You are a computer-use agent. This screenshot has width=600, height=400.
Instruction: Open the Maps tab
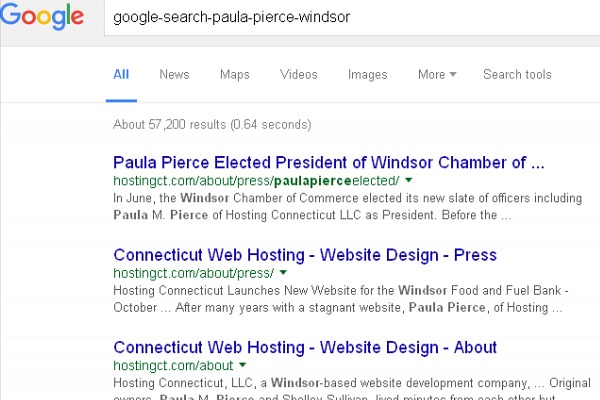(x=235, y=74)
